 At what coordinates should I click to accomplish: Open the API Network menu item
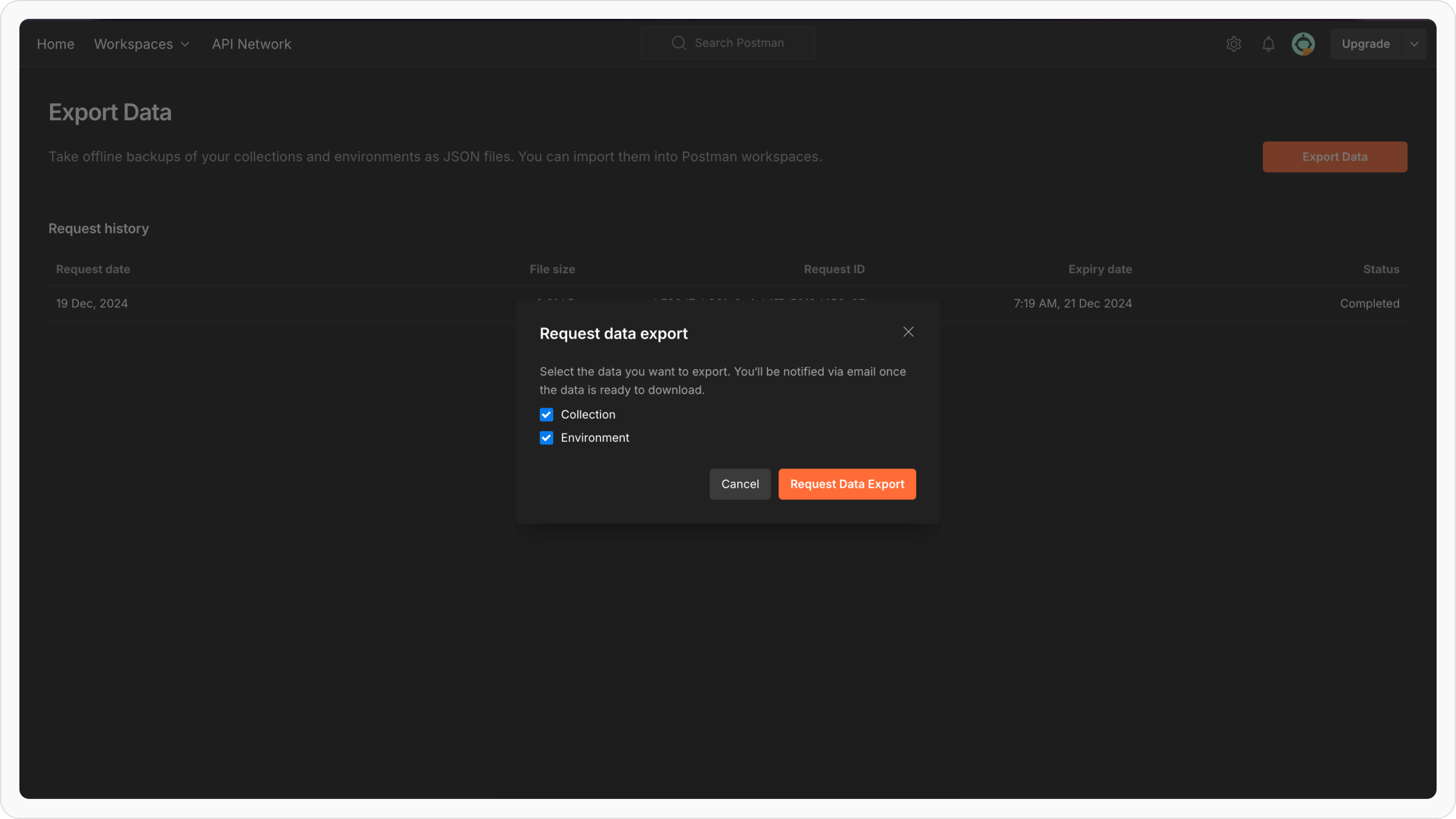[x=251, y=44]
